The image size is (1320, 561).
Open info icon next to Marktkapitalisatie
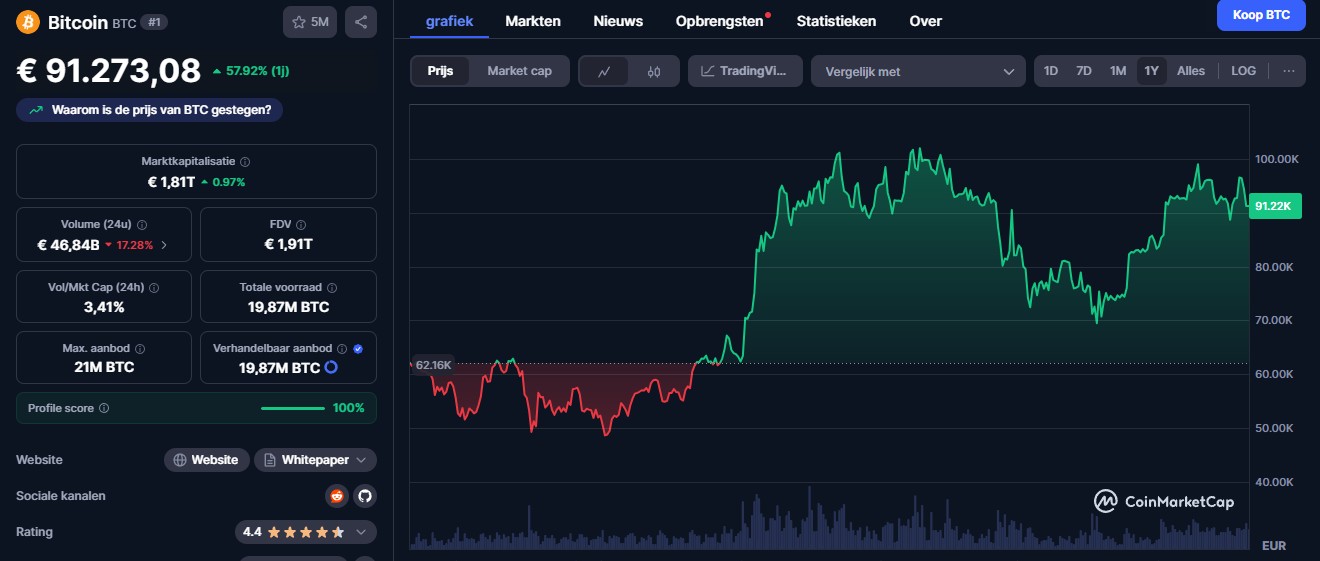tap(245, 161)
